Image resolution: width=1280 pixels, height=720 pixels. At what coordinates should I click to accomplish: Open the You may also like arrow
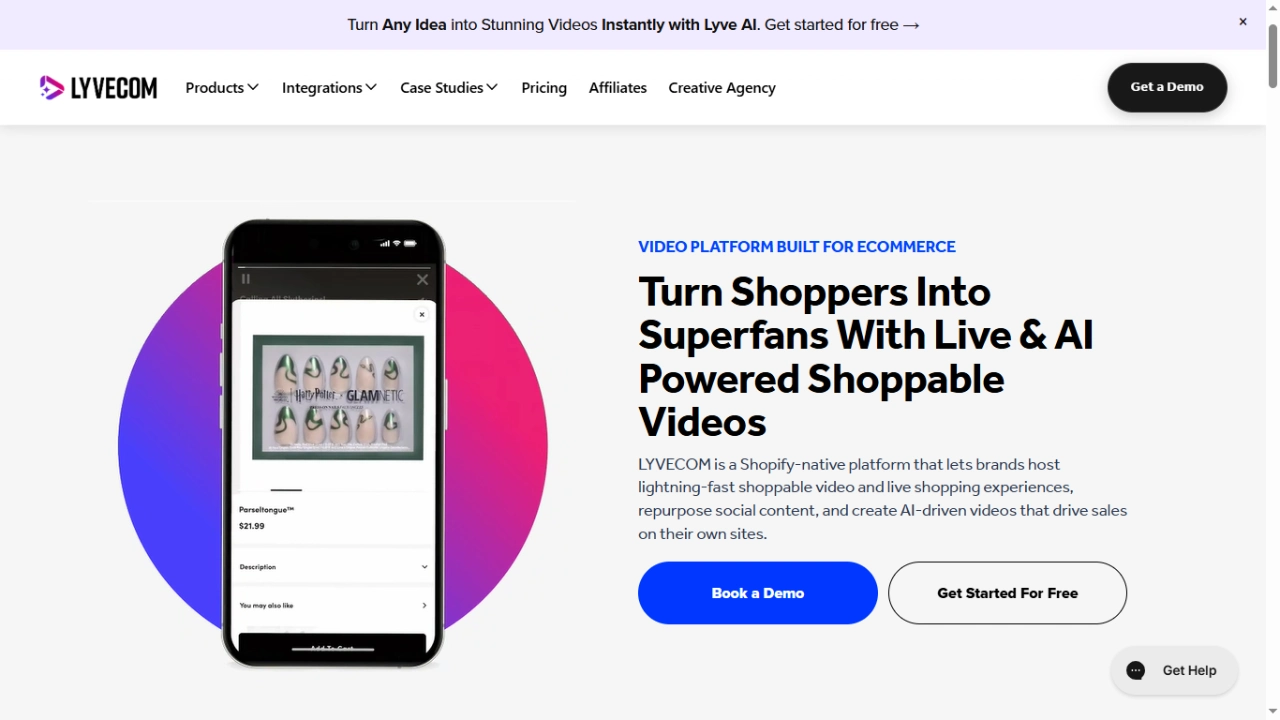tap(424, 605)
